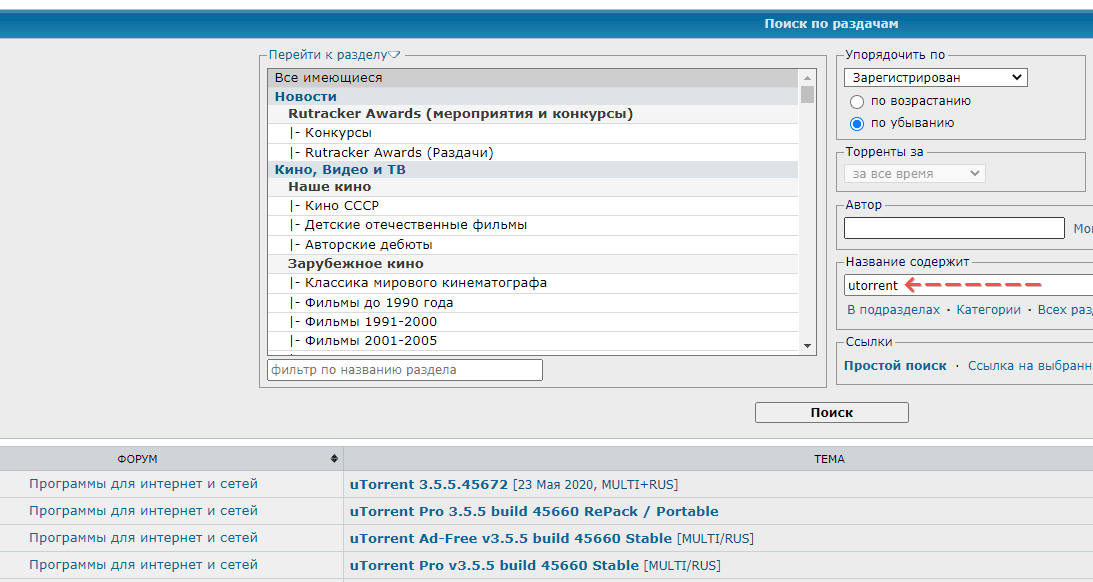Viewport: 1093px width, 582px height.
Task: Open forum link in uTorrent Pro RePack row
Action: (x=144, y=511)
